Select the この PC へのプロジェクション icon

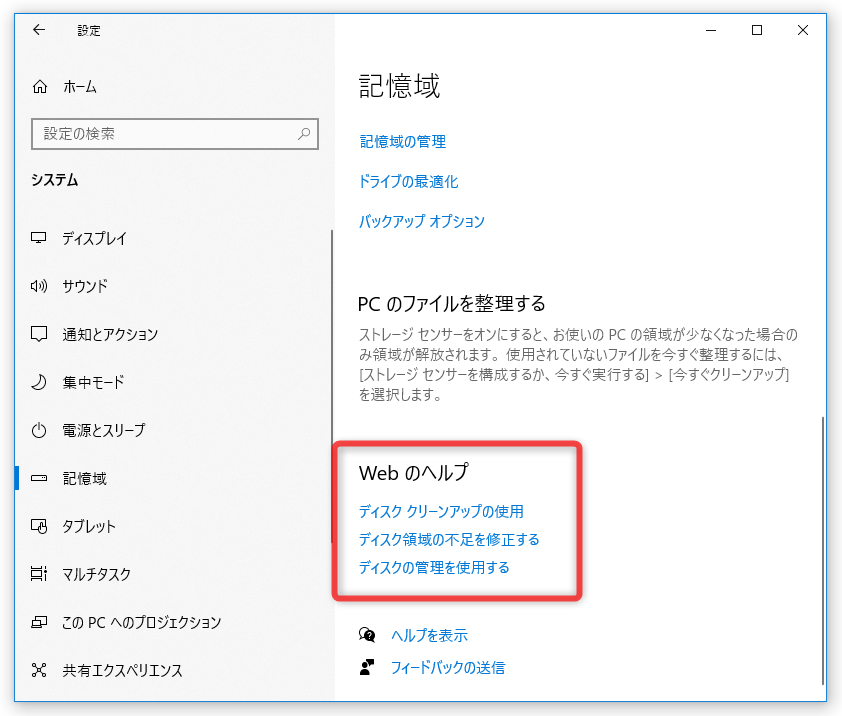(x=39, y=622)
